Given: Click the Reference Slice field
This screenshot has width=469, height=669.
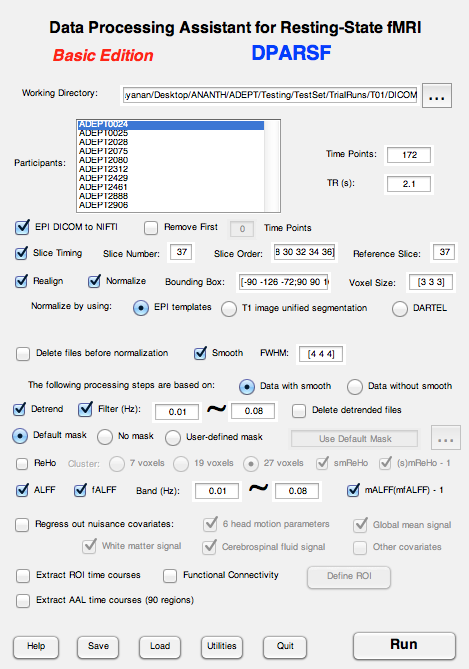Looking at the screenshot, I should click(445, 252).
